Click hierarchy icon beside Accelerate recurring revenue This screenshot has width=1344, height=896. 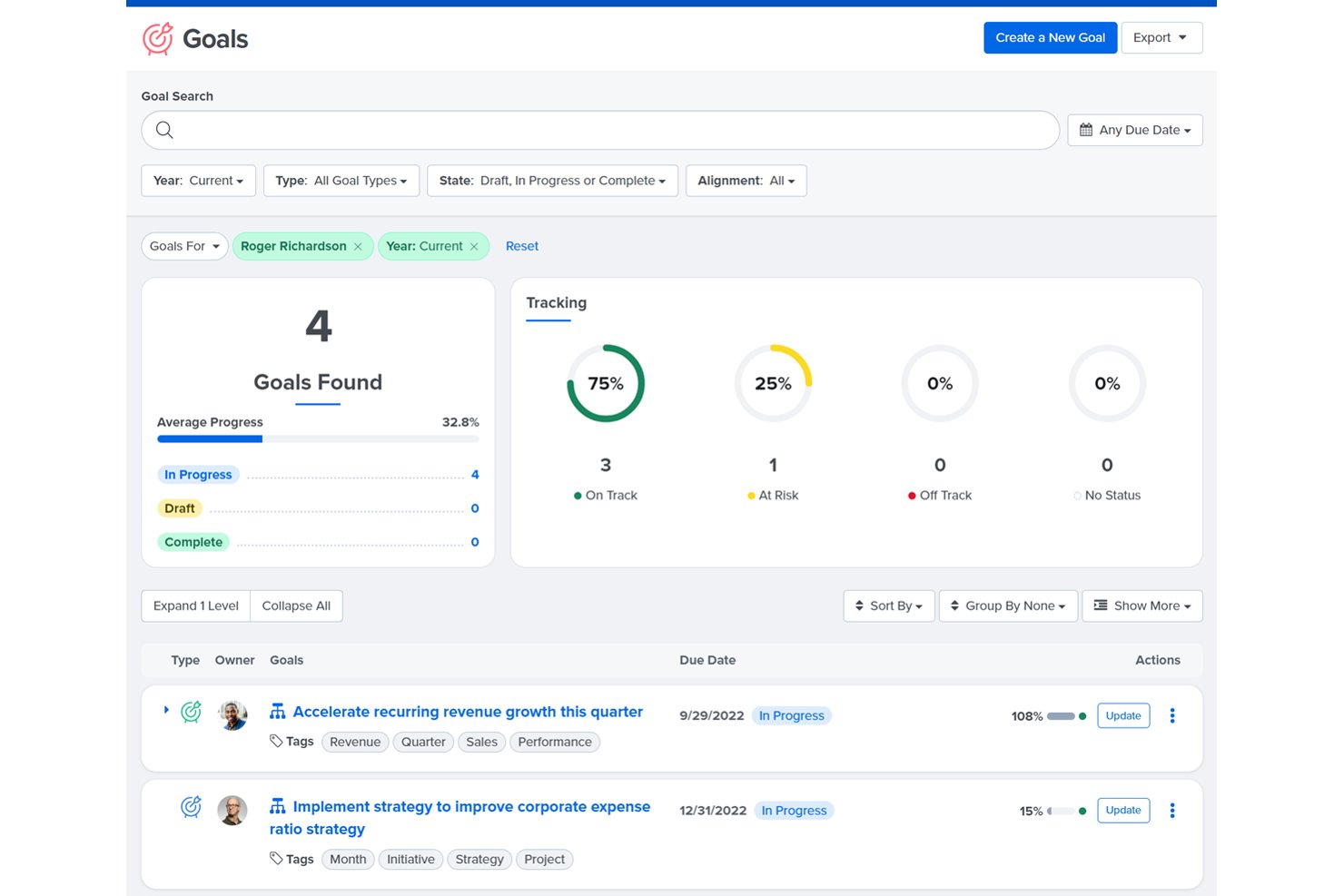[x=278, y=712]
